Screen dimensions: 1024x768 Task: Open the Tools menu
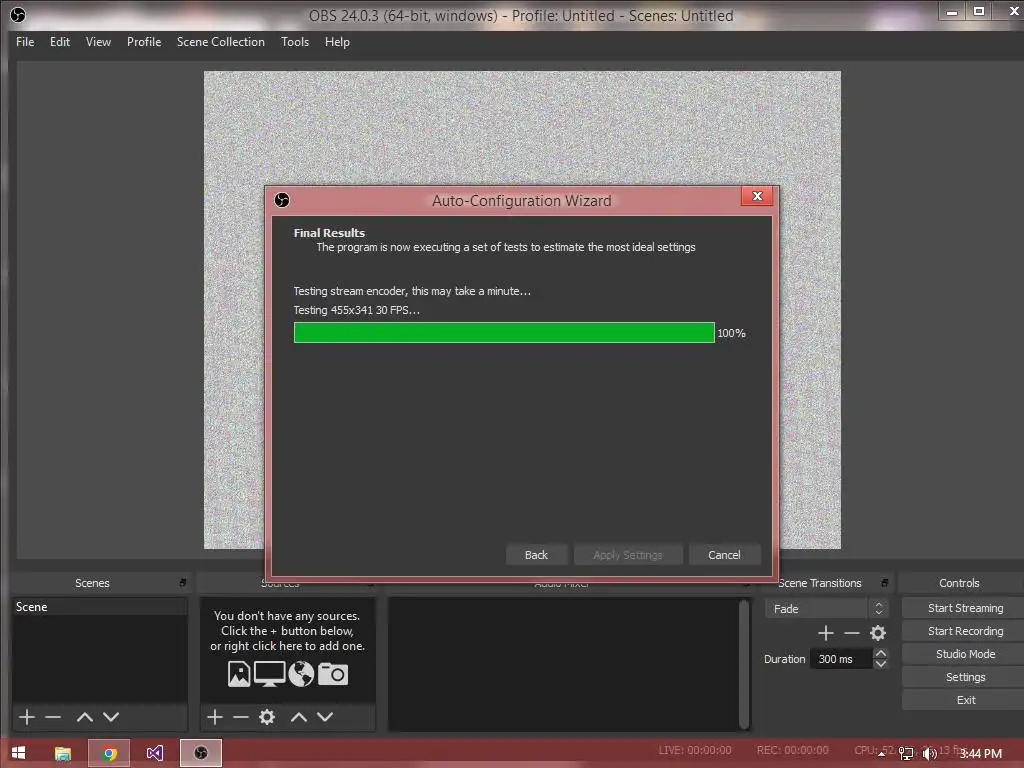(295, 42)
